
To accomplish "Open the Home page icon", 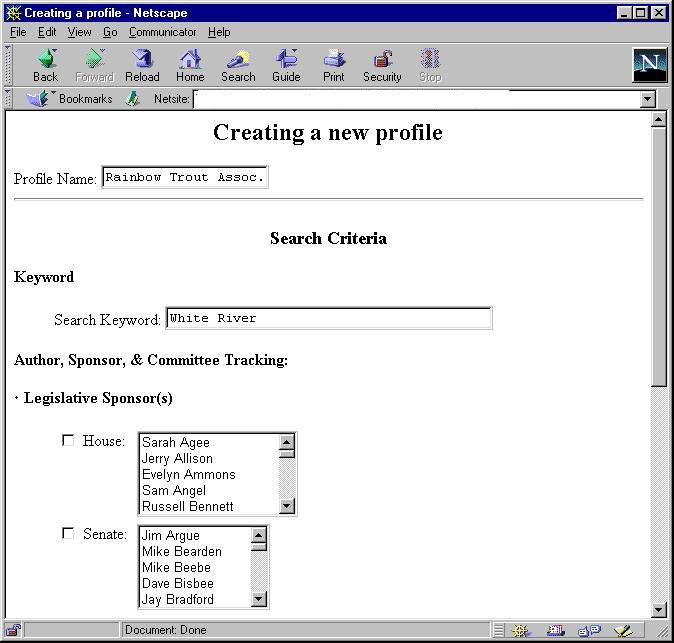I will 190,65.
